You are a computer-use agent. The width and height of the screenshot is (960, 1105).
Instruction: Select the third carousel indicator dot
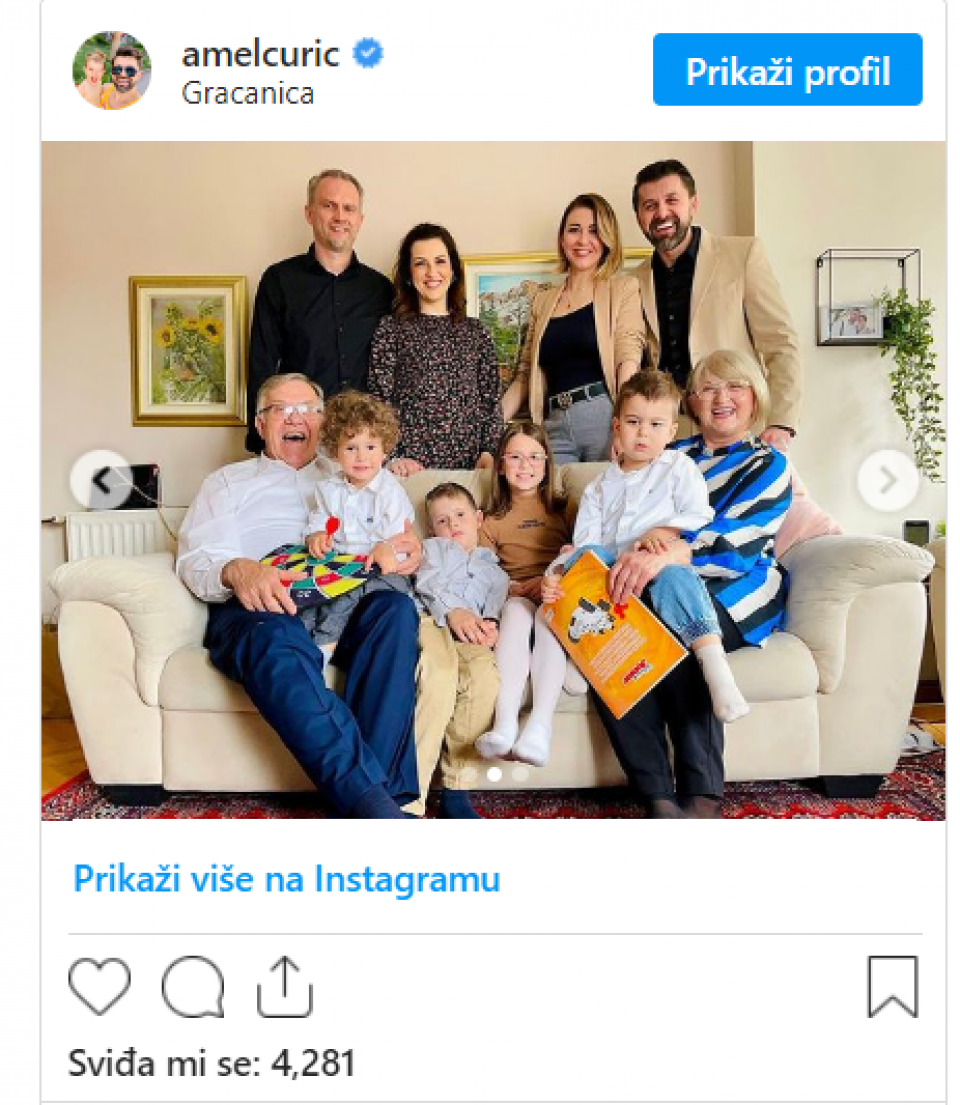click(520, 774)
